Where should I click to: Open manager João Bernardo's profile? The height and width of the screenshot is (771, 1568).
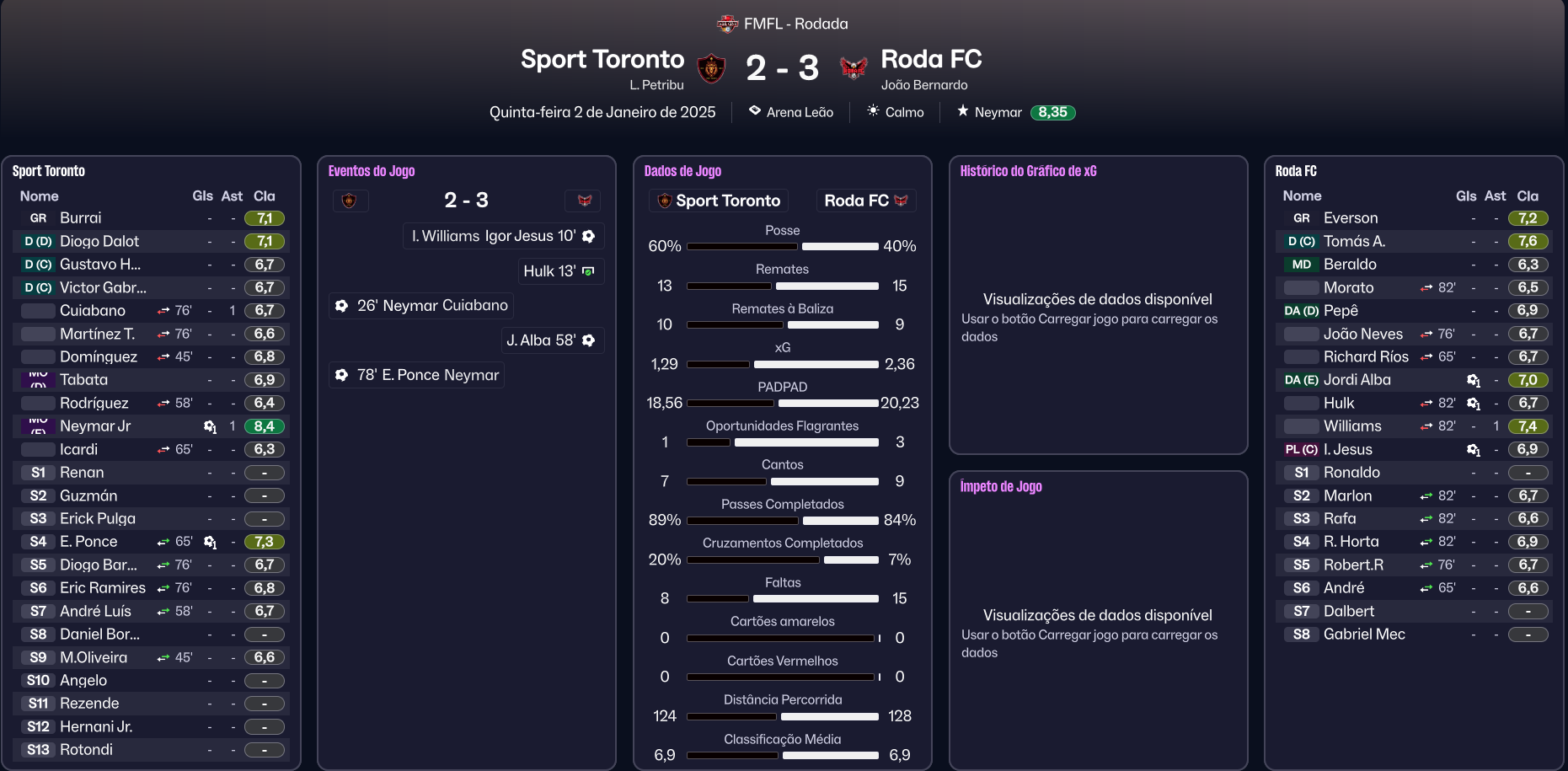(x=924, y=85)
